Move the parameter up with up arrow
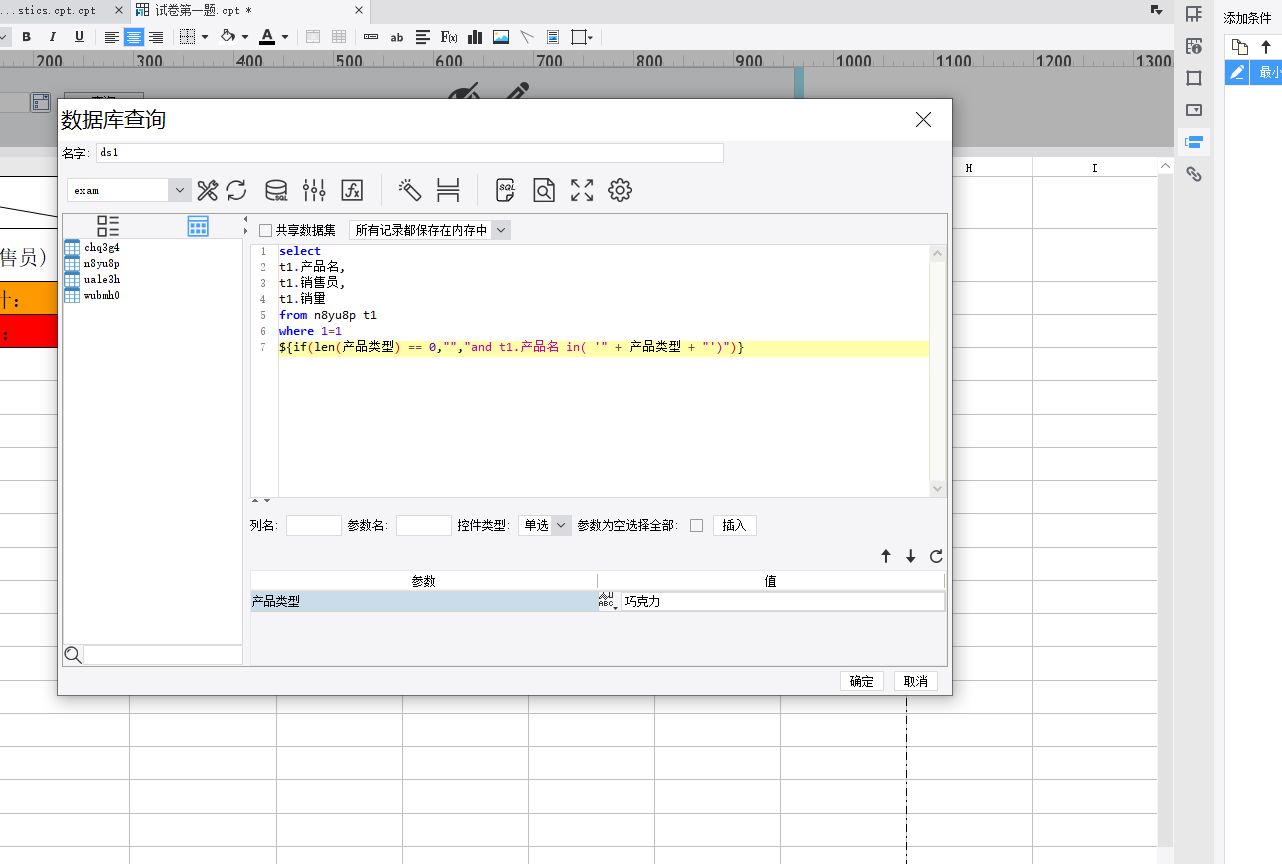1282x864 pixels. 886,557
